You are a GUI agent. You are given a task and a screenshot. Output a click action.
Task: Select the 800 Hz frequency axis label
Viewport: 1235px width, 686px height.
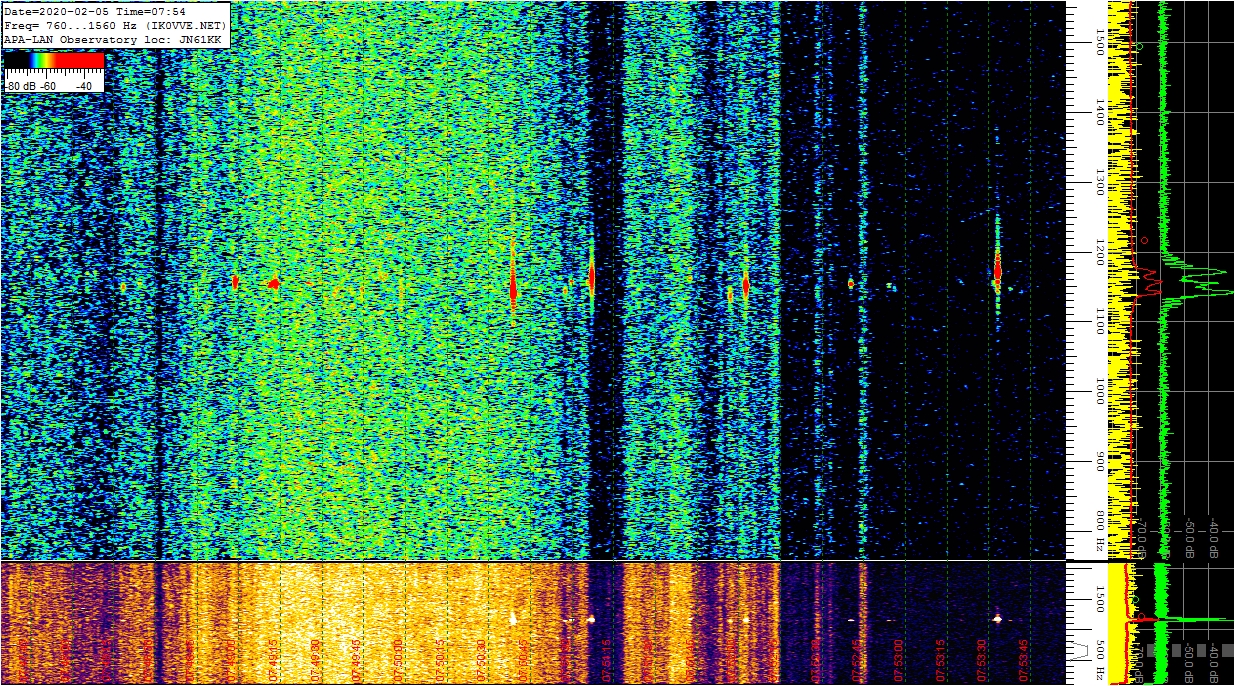coord(1099,531)
